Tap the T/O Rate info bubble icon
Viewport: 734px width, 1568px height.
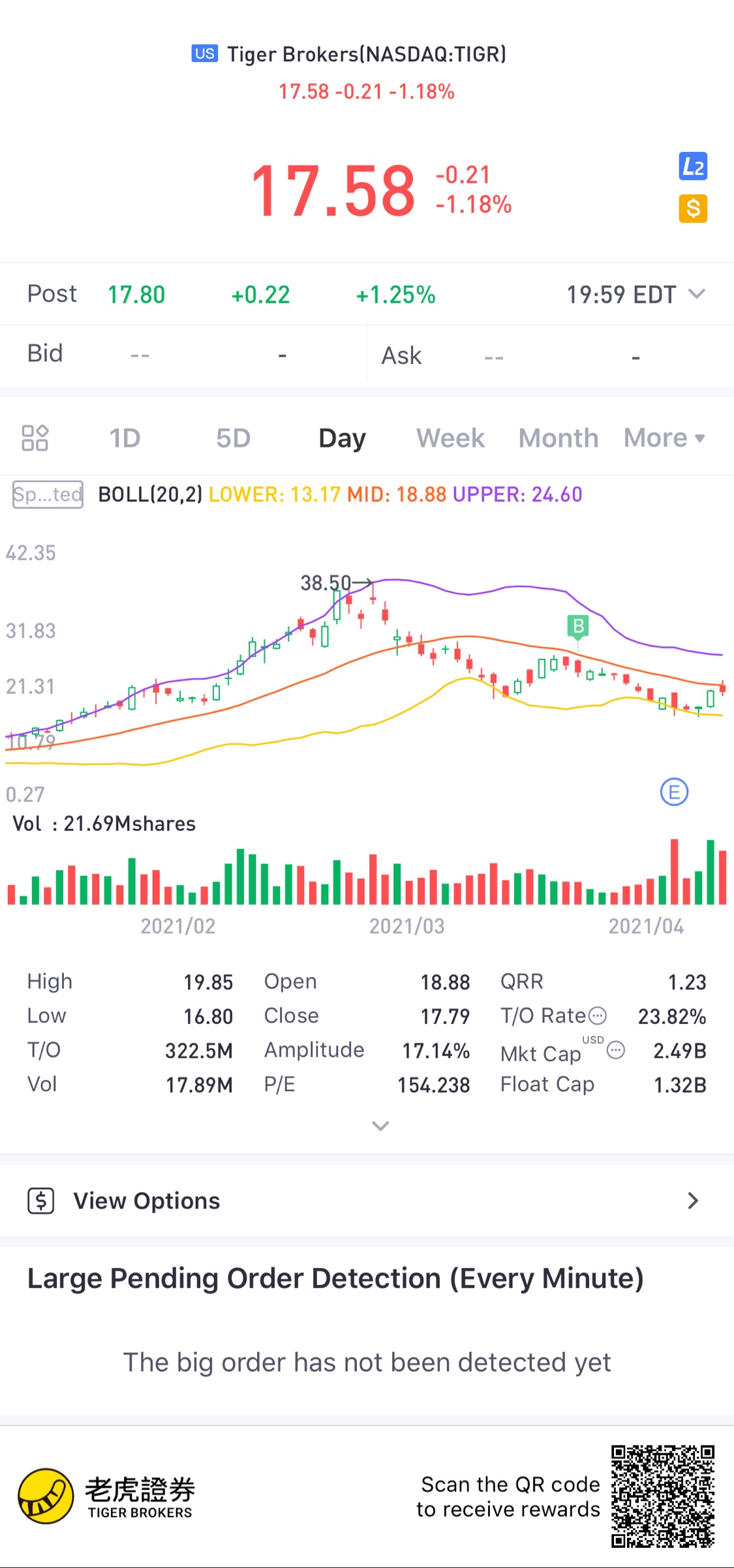[598, 1016]
